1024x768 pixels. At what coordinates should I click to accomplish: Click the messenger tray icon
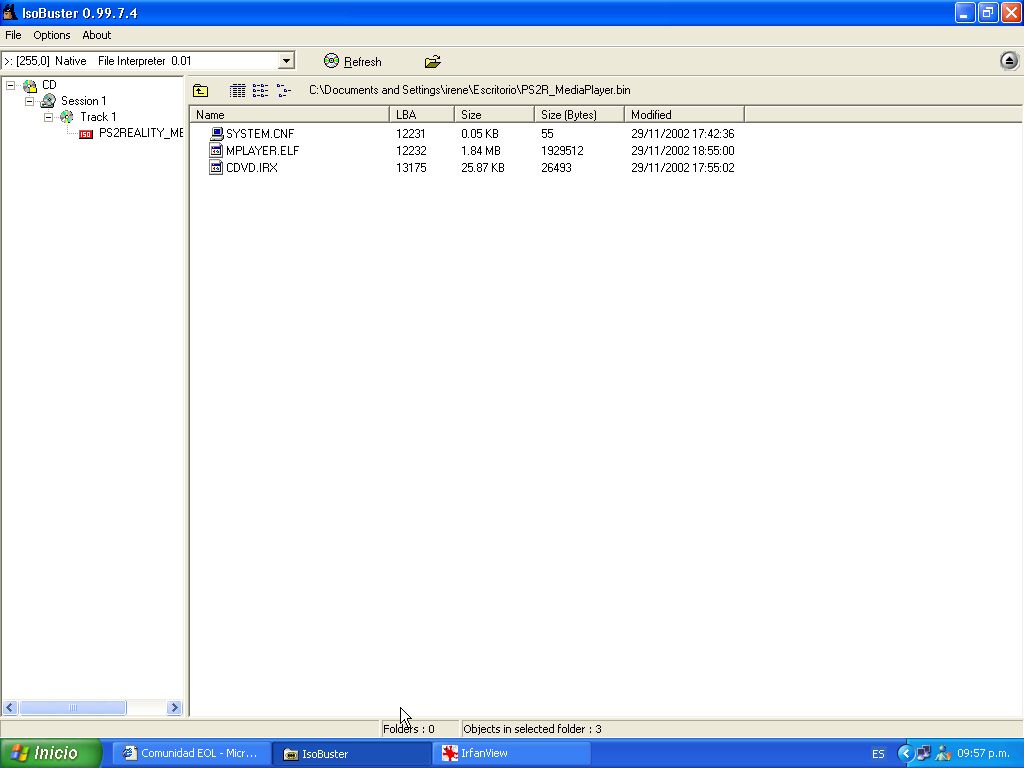[942, 754]
